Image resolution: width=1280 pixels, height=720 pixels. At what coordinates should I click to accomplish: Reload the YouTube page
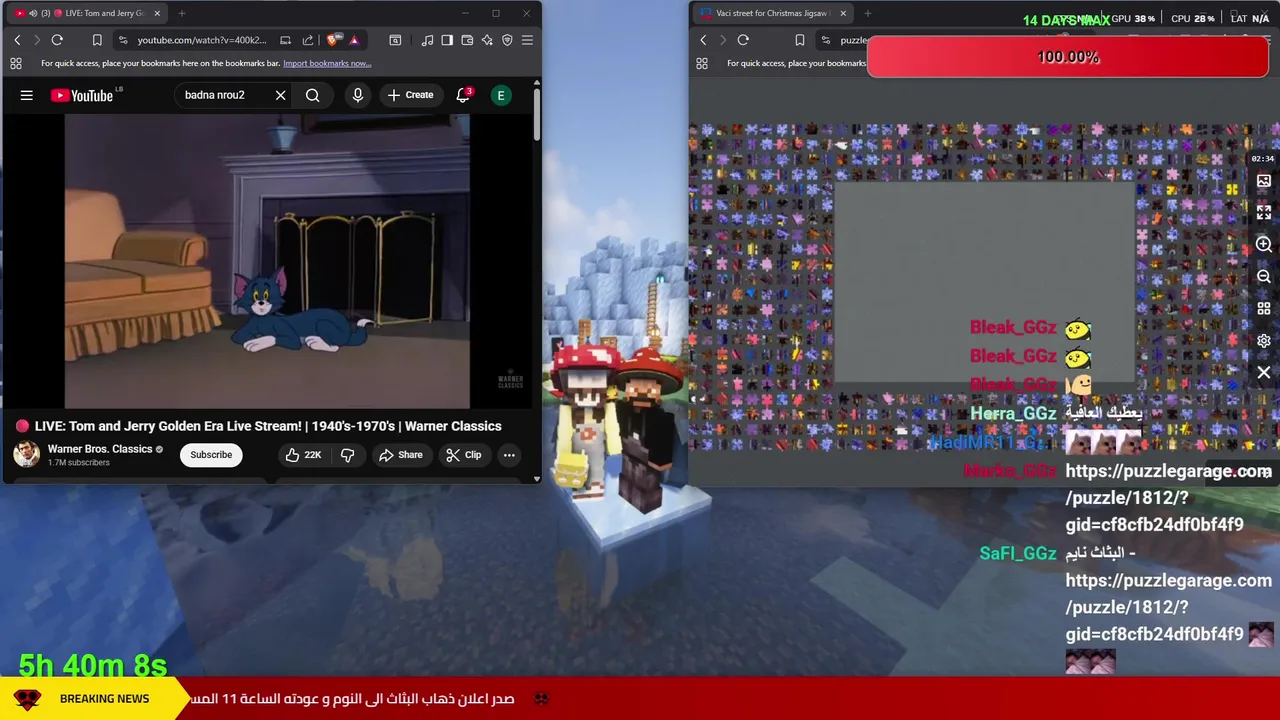pyautogui.click(x=57, y=40)
